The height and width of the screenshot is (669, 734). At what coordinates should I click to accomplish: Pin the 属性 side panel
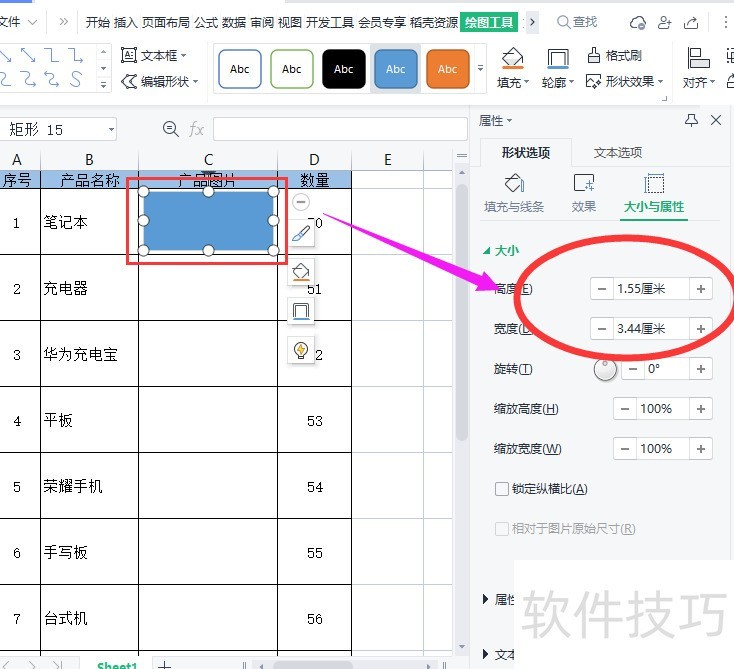(x=691, y=120)
